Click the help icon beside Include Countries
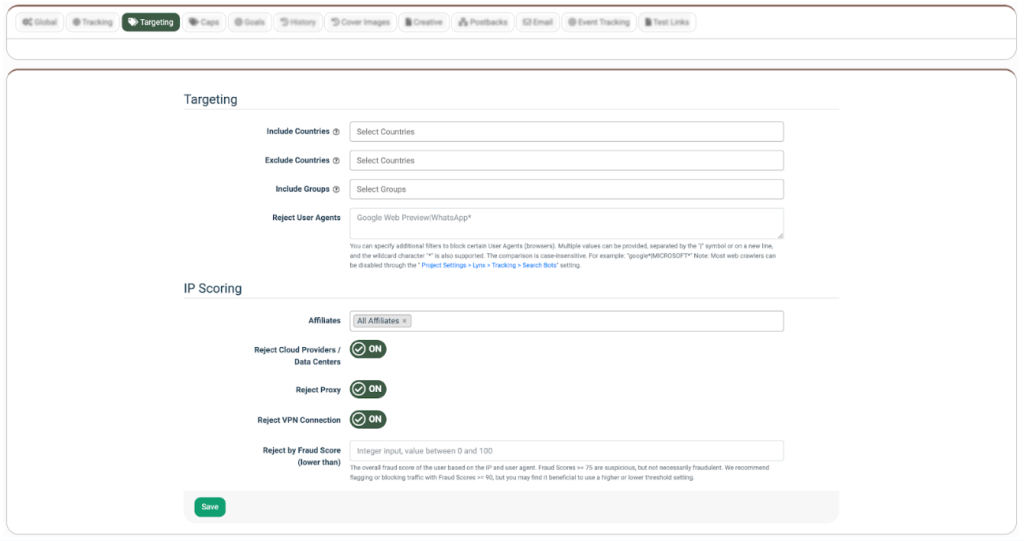Image resolution: width=1024 pixels, height=541 pixels. pos(336,132)
